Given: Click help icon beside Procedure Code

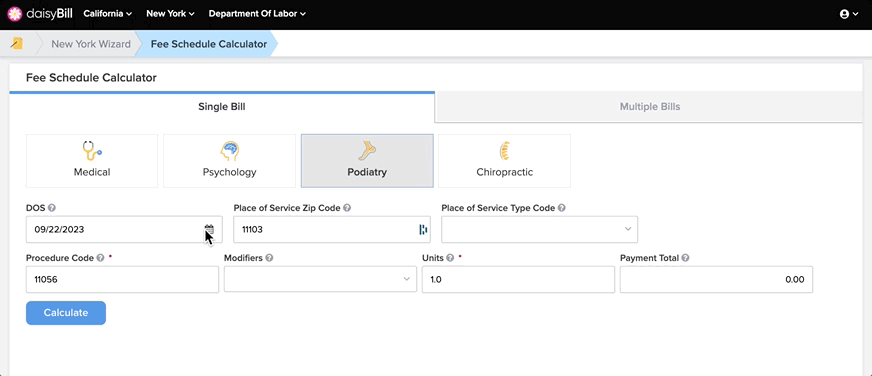Looking at the screenshot, I should coord(100,258).
